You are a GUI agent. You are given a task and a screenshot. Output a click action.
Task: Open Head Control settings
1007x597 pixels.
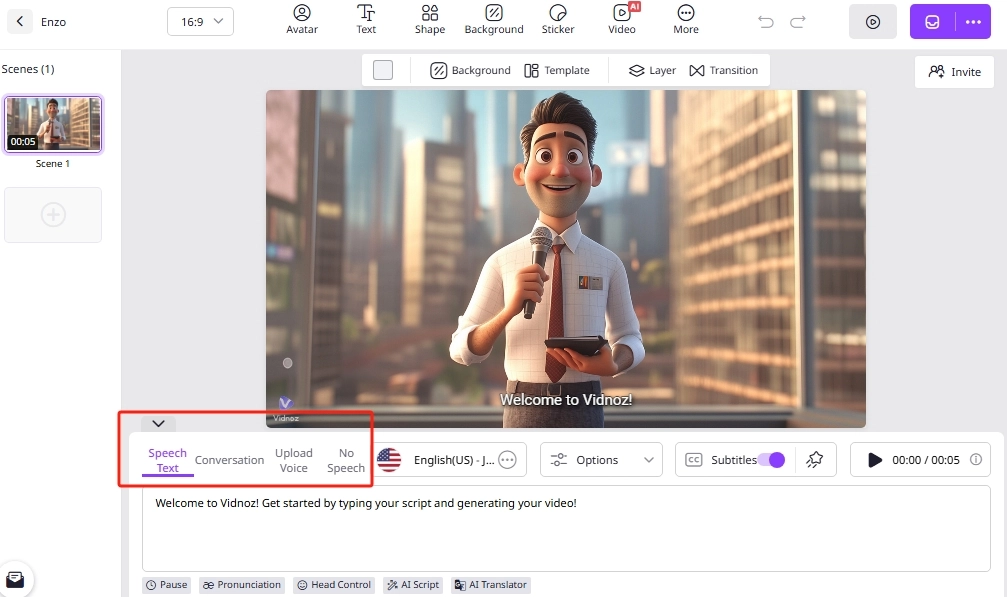click(x=333, y=584)
